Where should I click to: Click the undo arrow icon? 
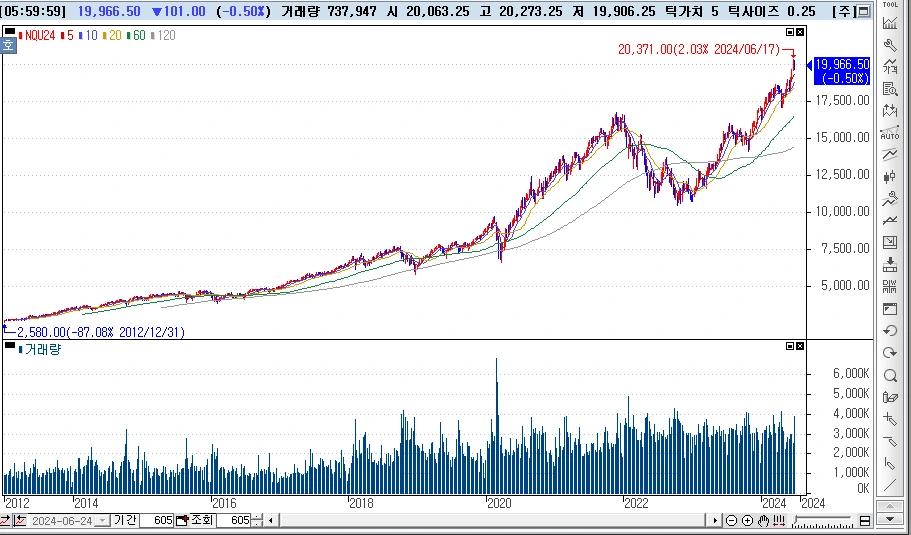coord(890,331)
